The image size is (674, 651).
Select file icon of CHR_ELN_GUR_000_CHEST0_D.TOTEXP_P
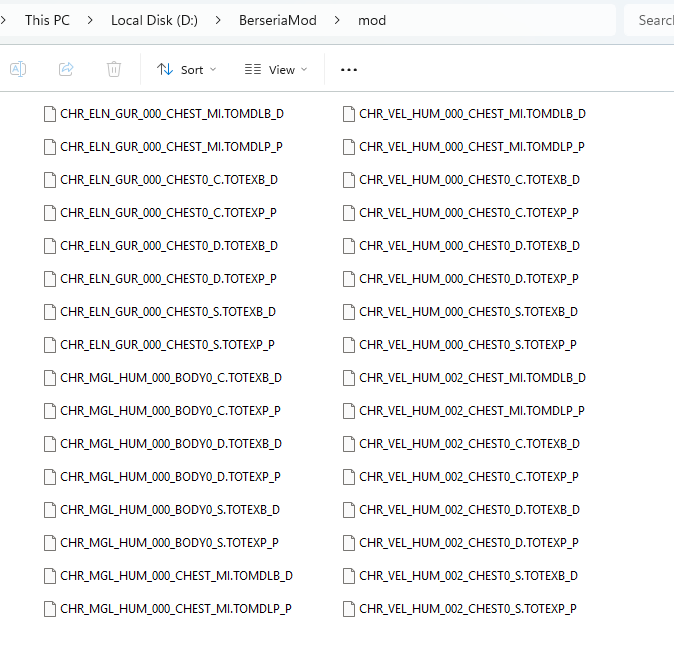[50, 279]
